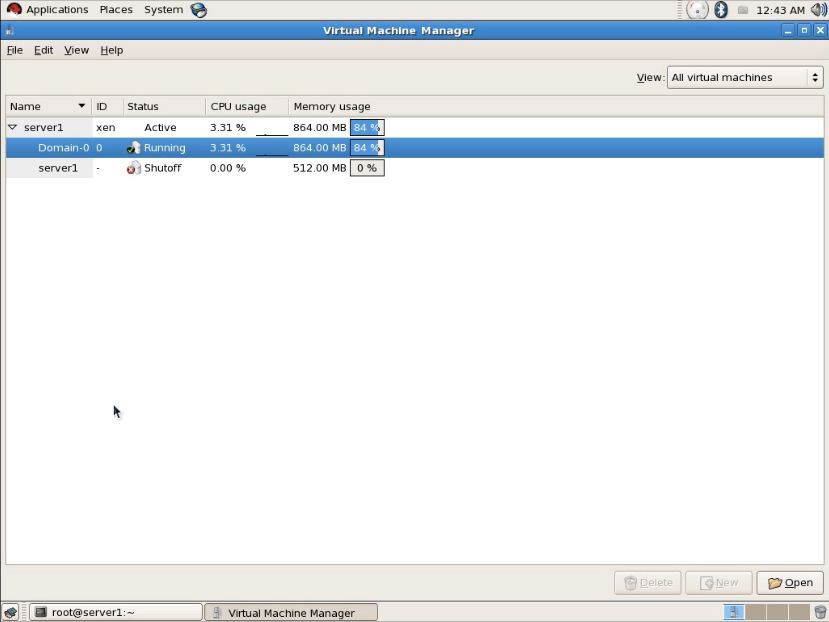Click the Memory usage column header
829x622 pixels.
click(332, 106)
